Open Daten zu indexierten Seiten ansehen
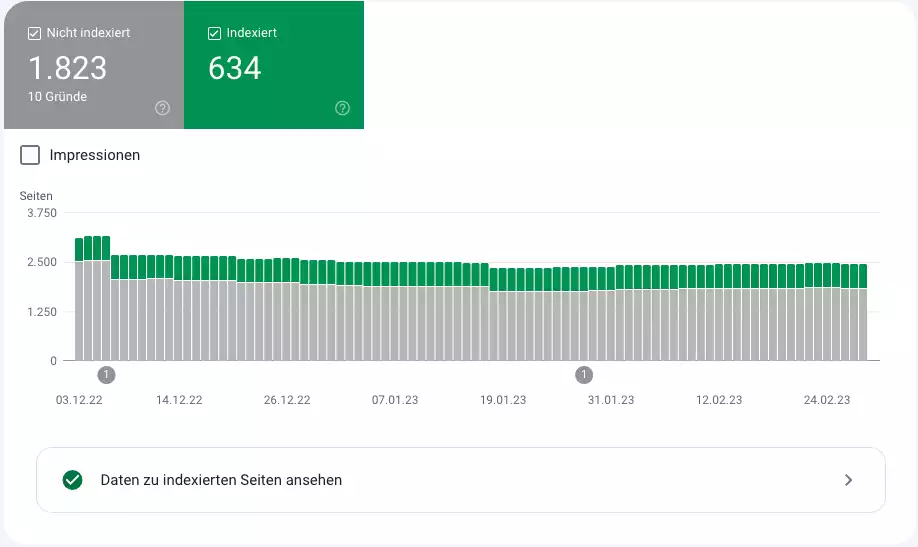Screen dimensions: 918x547 (461, 480)
